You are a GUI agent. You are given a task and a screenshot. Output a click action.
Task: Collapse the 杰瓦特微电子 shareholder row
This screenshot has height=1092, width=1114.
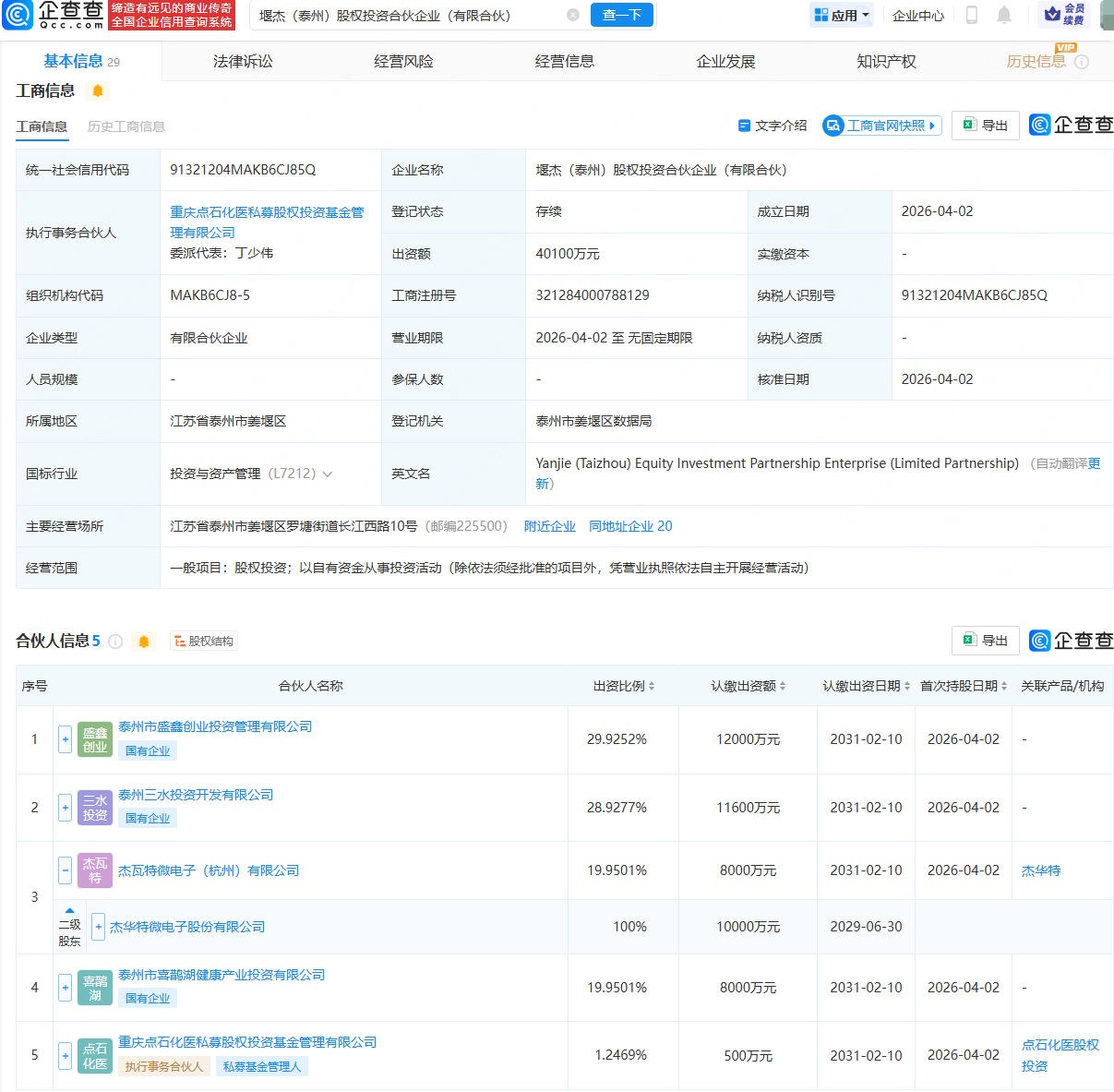point(65,870)
